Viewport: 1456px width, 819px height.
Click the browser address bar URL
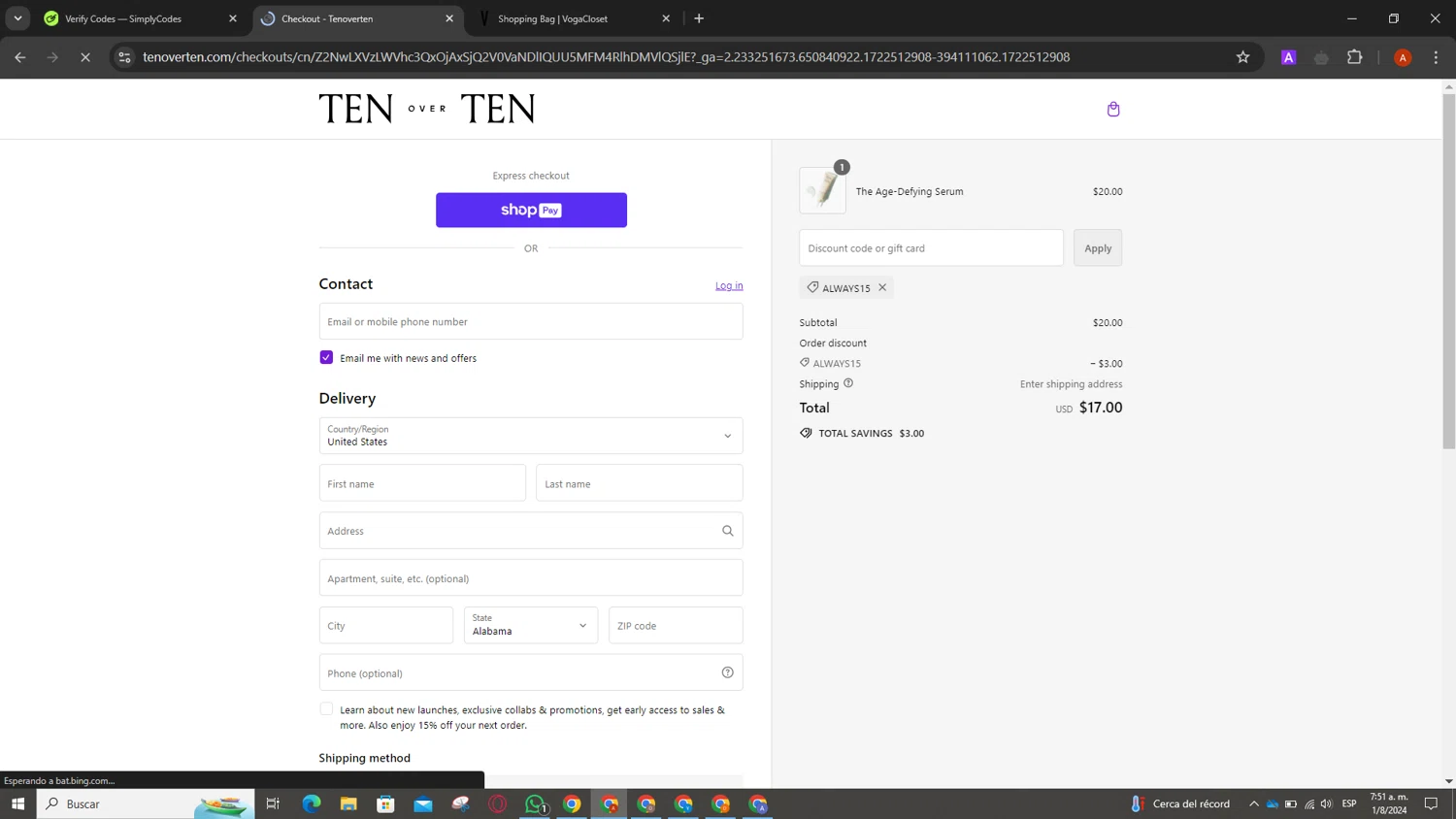coord(606,57)
